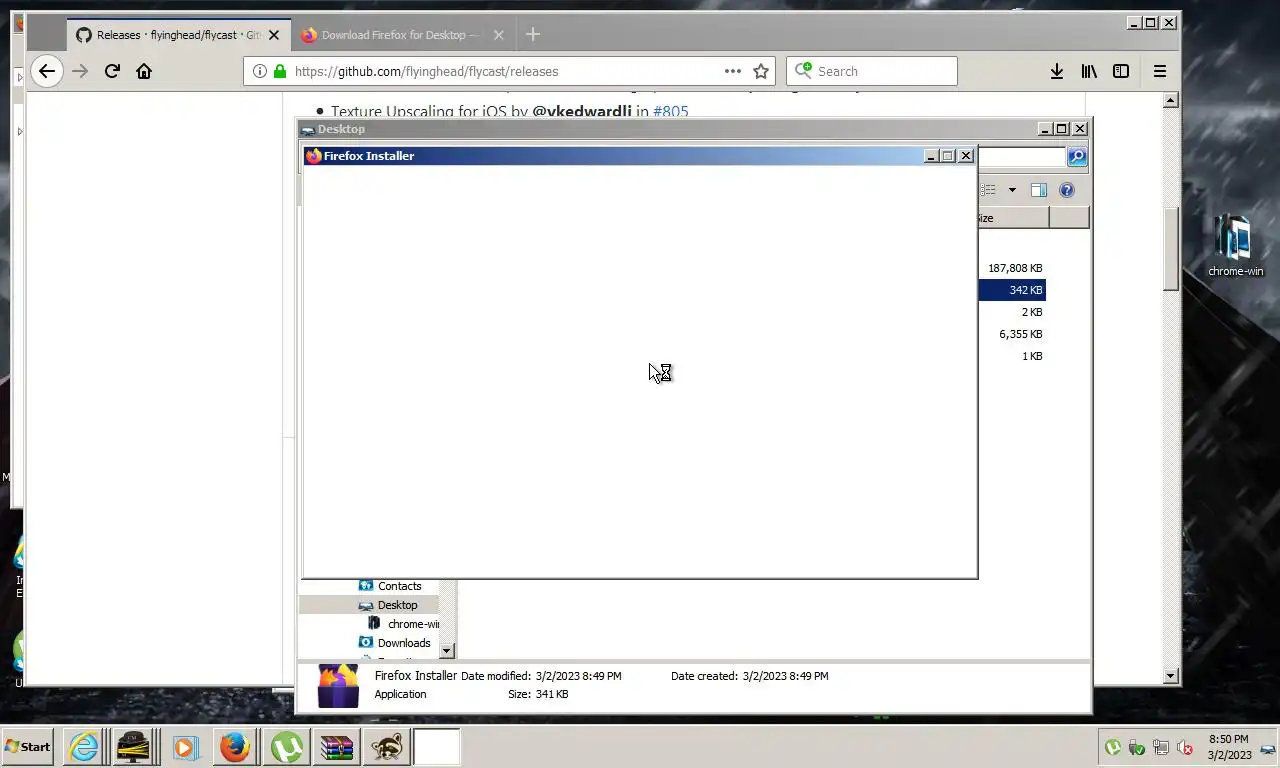Open uTorrent from taskbar

click(x=285, y=747)
